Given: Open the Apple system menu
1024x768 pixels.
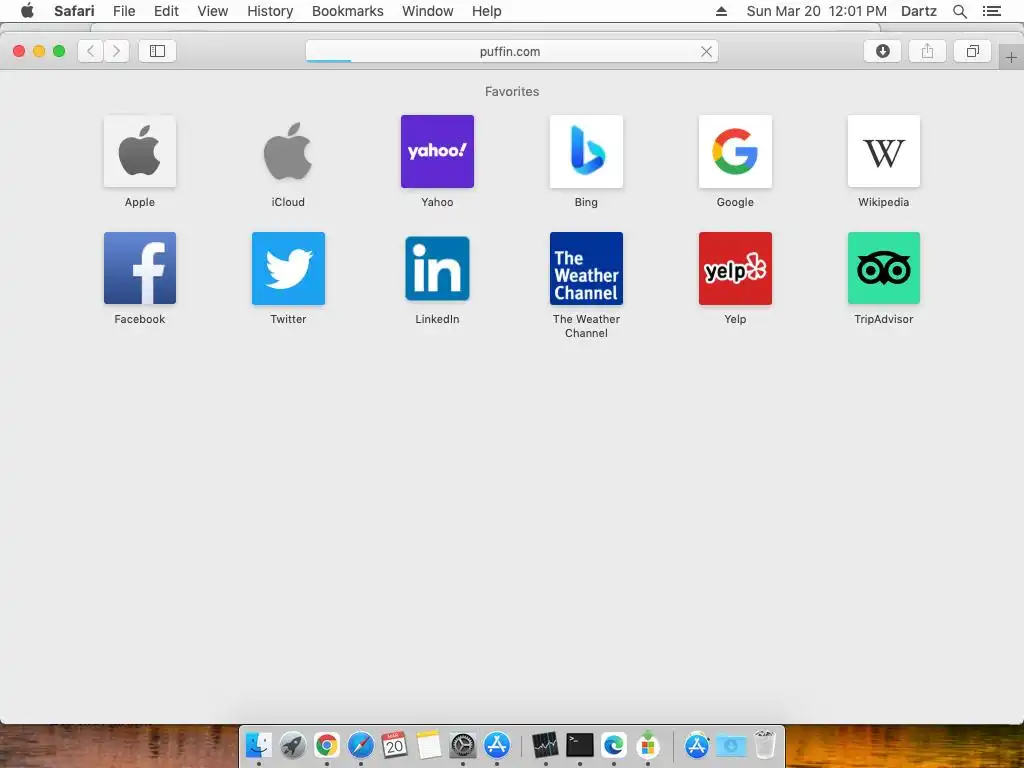Looking at the screenshot, I should point(27,10).
